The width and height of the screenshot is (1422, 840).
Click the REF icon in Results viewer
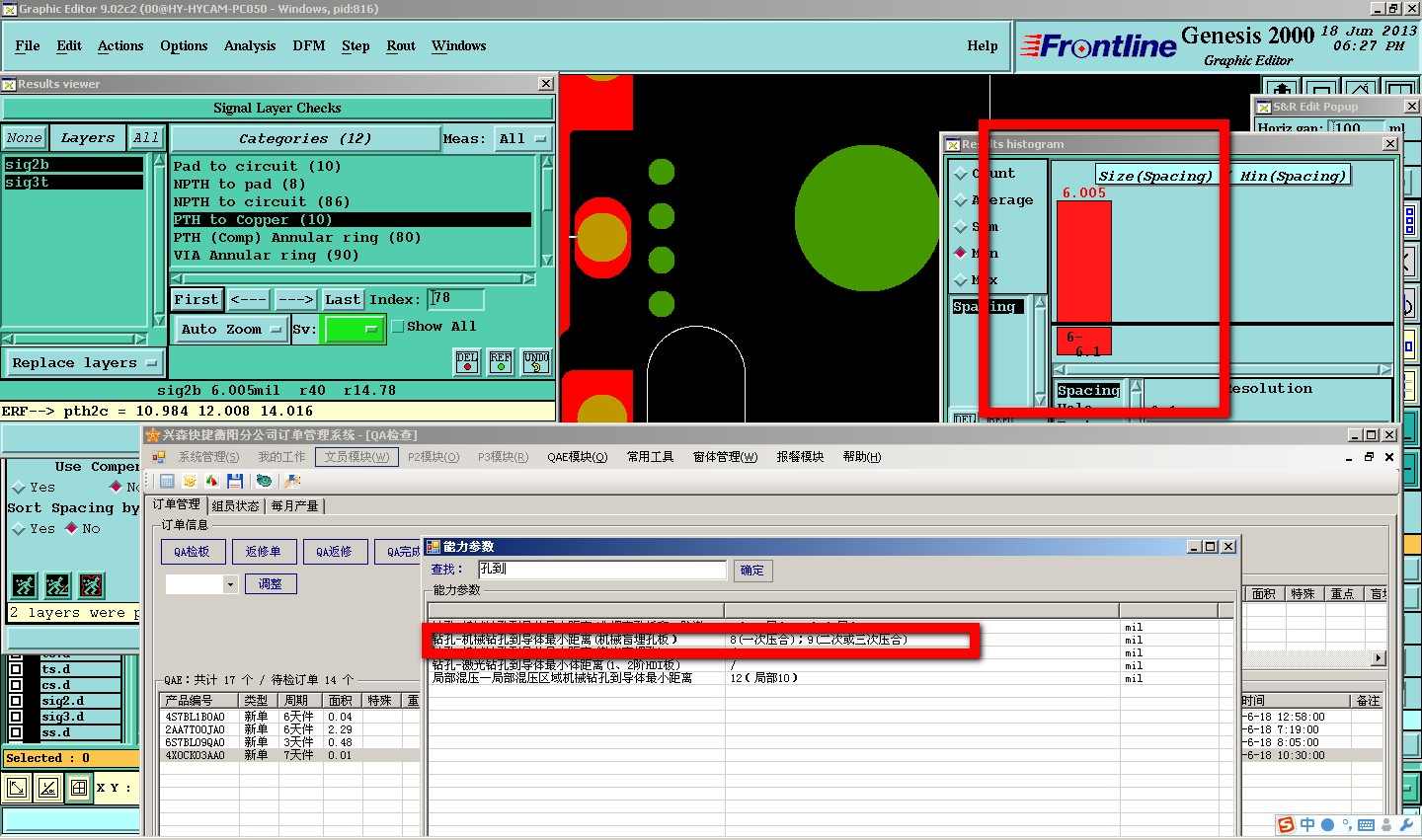501,362
